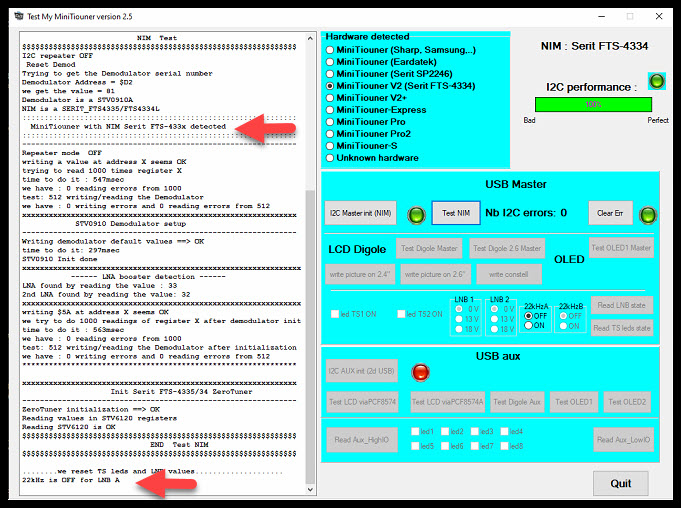Click Test OLED1 Master button
Screen dimensions: 681x508
click(621, 248)
